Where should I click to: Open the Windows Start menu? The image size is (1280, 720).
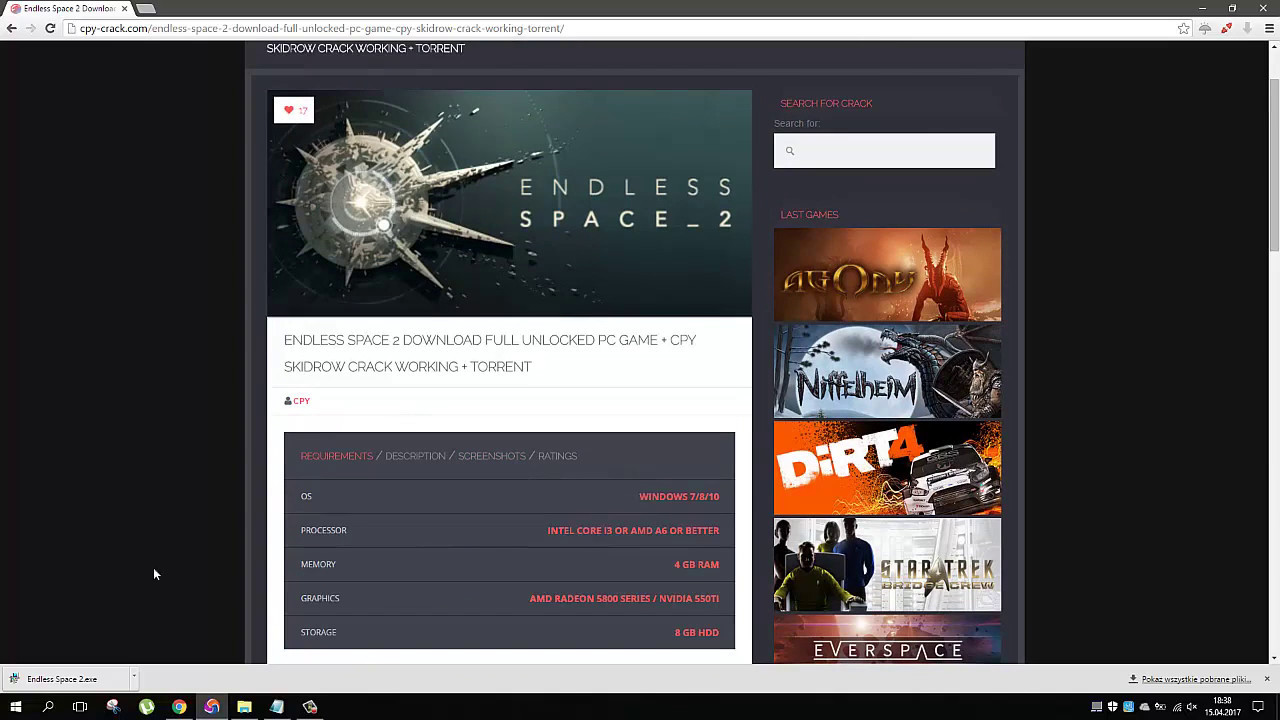(15, 707)
